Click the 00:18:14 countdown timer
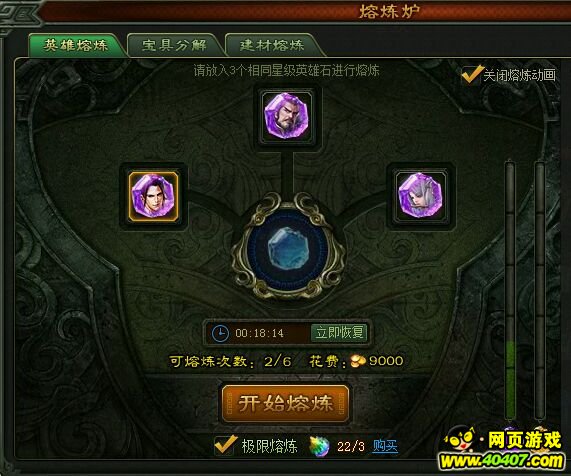The width and height of the screenshot is (571, 476). pyautogui.click(x=259, y=333)
